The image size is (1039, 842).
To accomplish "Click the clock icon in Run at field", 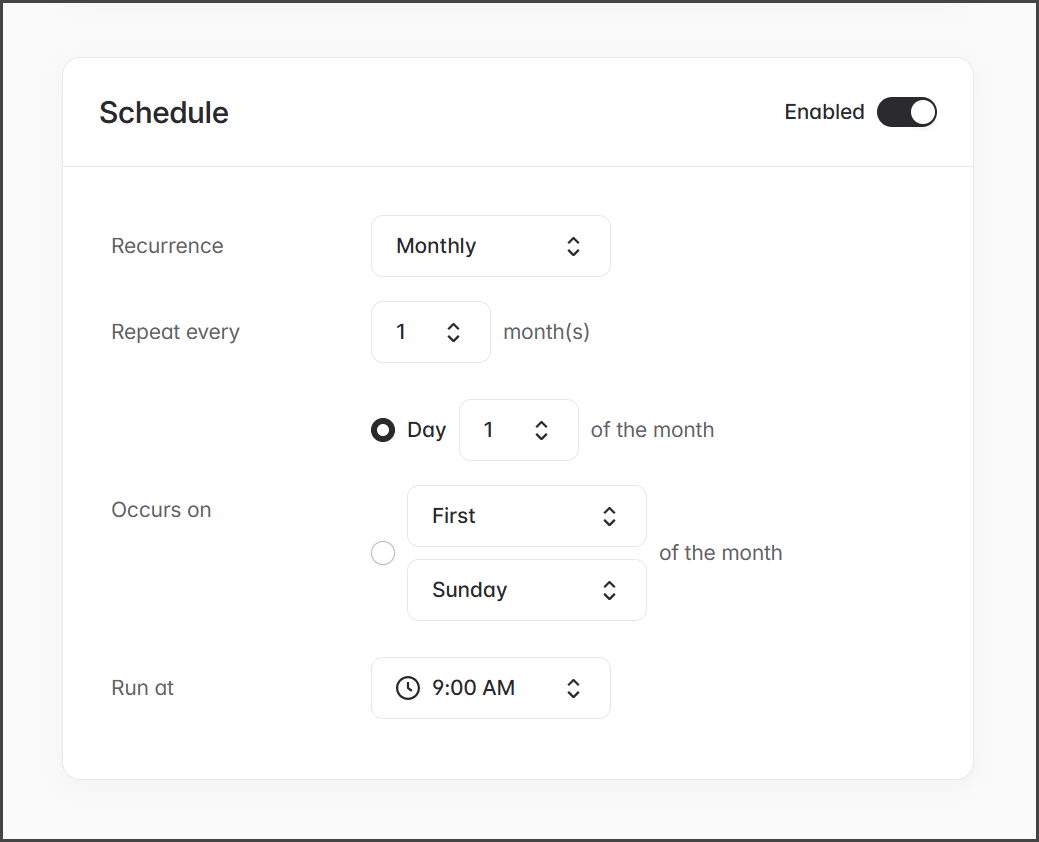I will point(408,688).
